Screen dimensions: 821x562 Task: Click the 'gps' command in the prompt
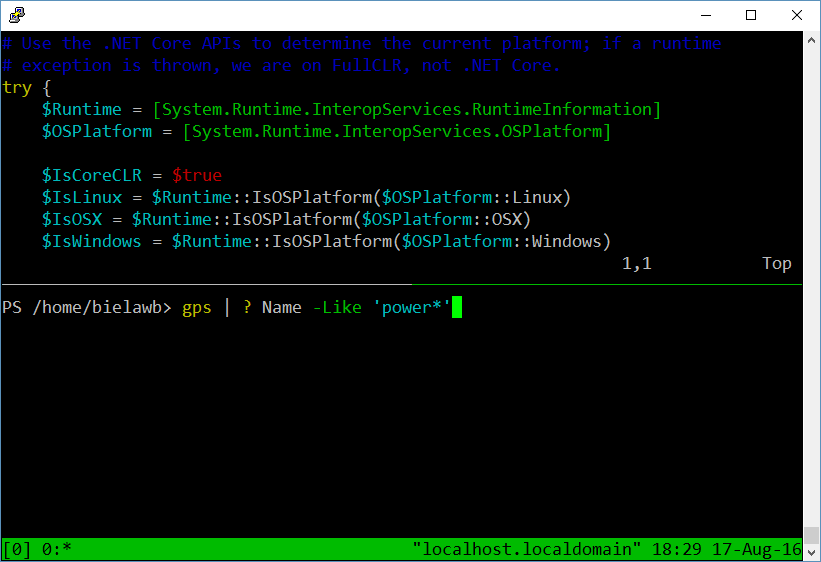pos(196,308)
